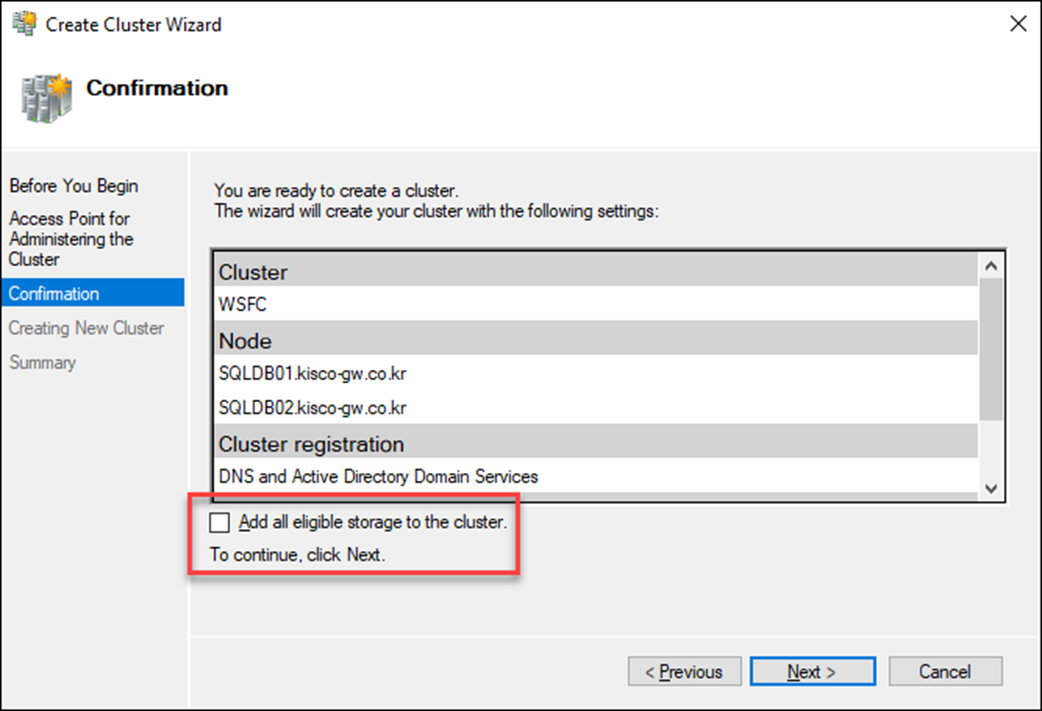
Task: Select the Confirmation step in sidebar
Action: pos(93,293)
